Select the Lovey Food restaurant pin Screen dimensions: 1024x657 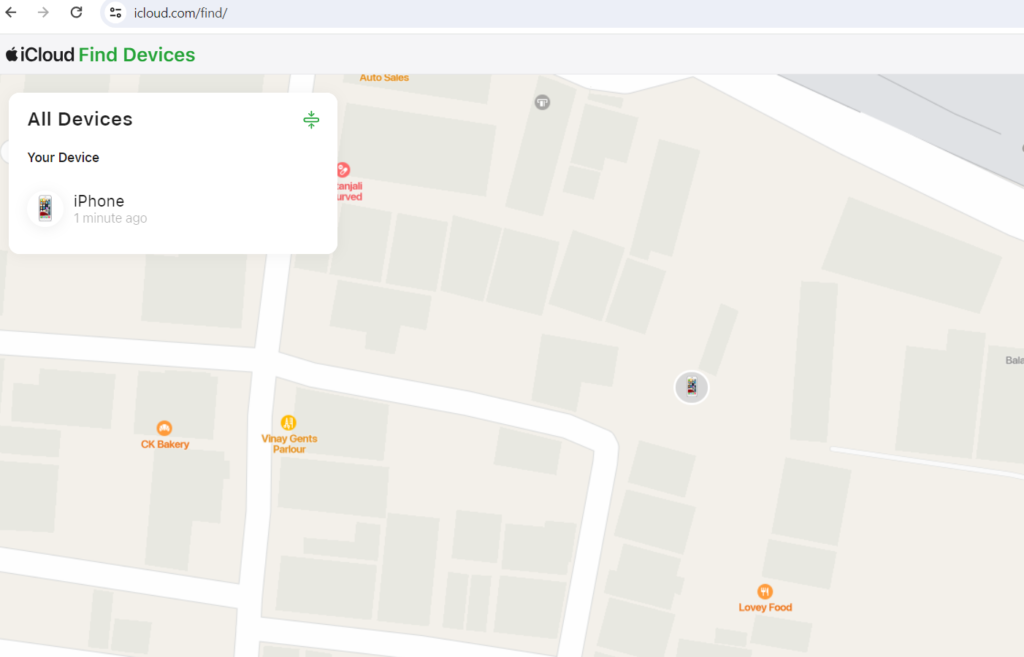pyautogui.click(x=765, y=592)
